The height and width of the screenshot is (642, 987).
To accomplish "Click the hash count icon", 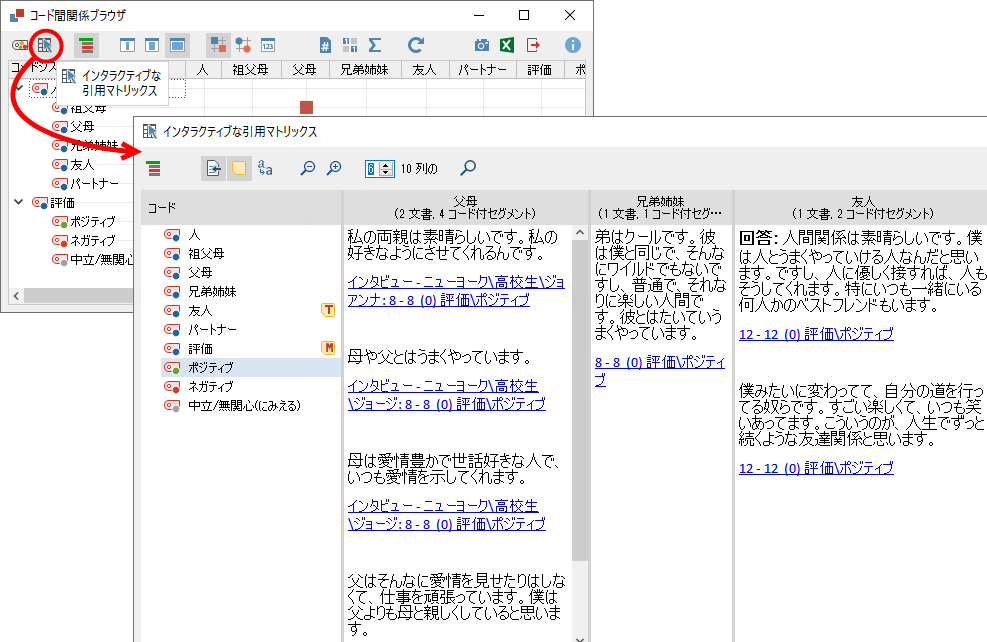I will point(325,45).
